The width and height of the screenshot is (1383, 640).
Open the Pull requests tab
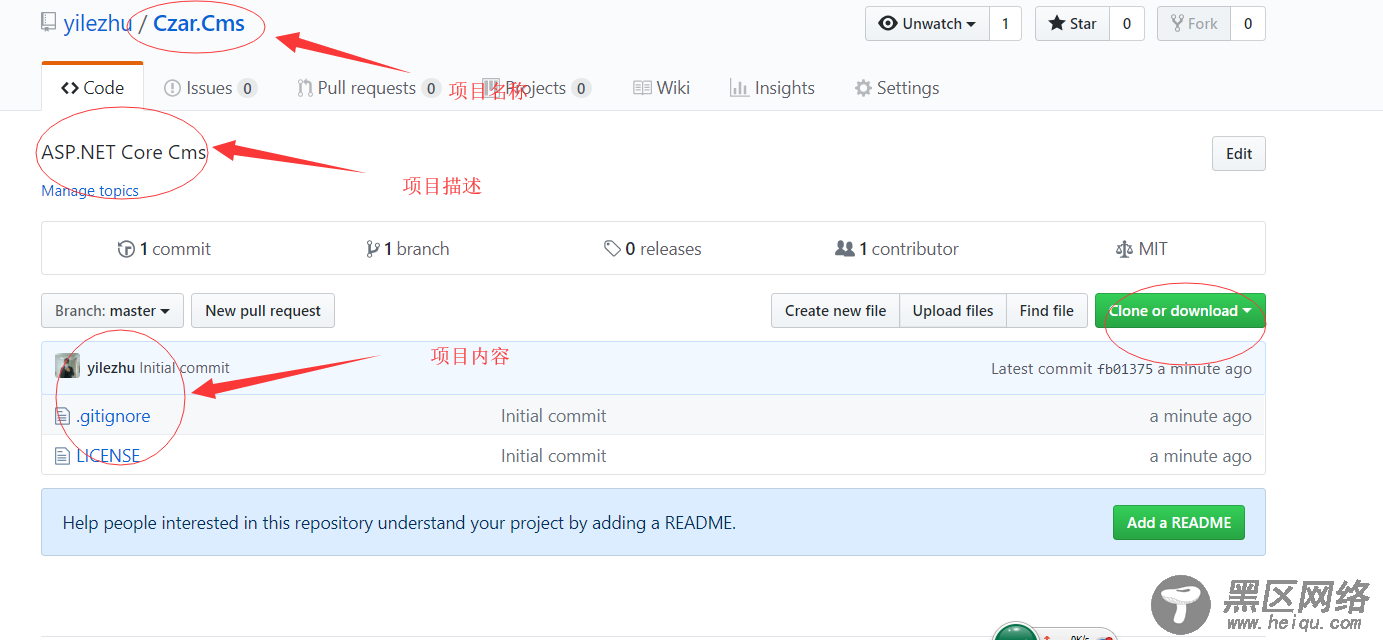368,88
